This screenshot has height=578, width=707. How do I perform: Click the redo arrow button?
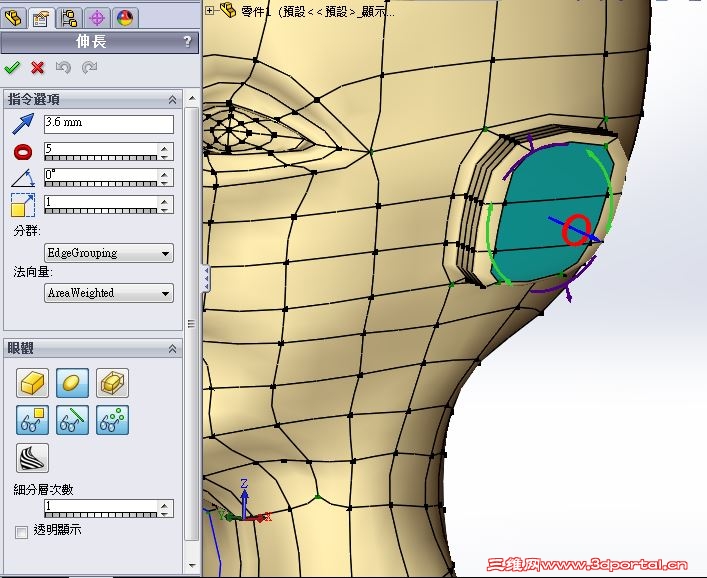[x=89, y=68]
